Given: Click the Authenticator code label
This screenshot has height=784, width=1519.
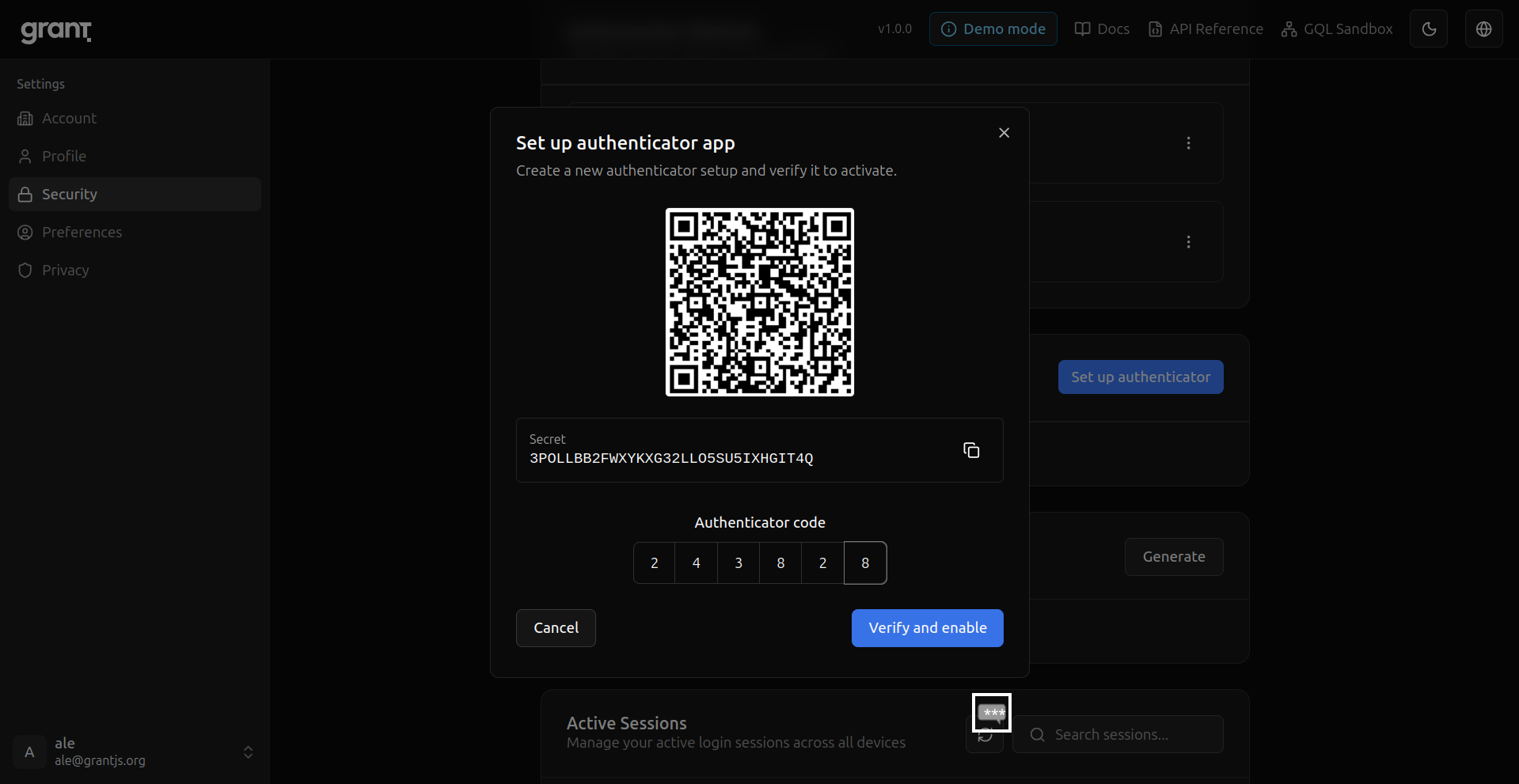Looking at the screenshot, I should coord(760,523).
